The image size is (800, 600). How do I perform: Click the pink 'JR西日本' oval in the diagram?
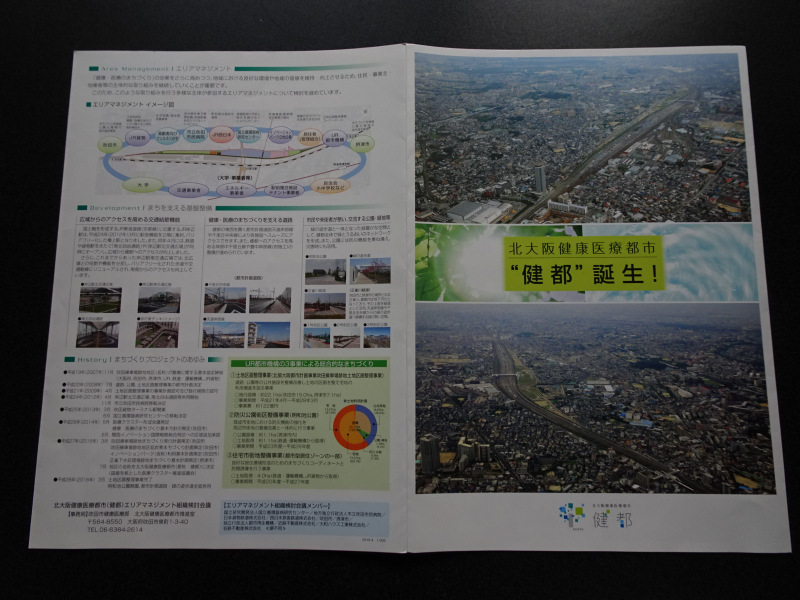[x=222, y=134]
